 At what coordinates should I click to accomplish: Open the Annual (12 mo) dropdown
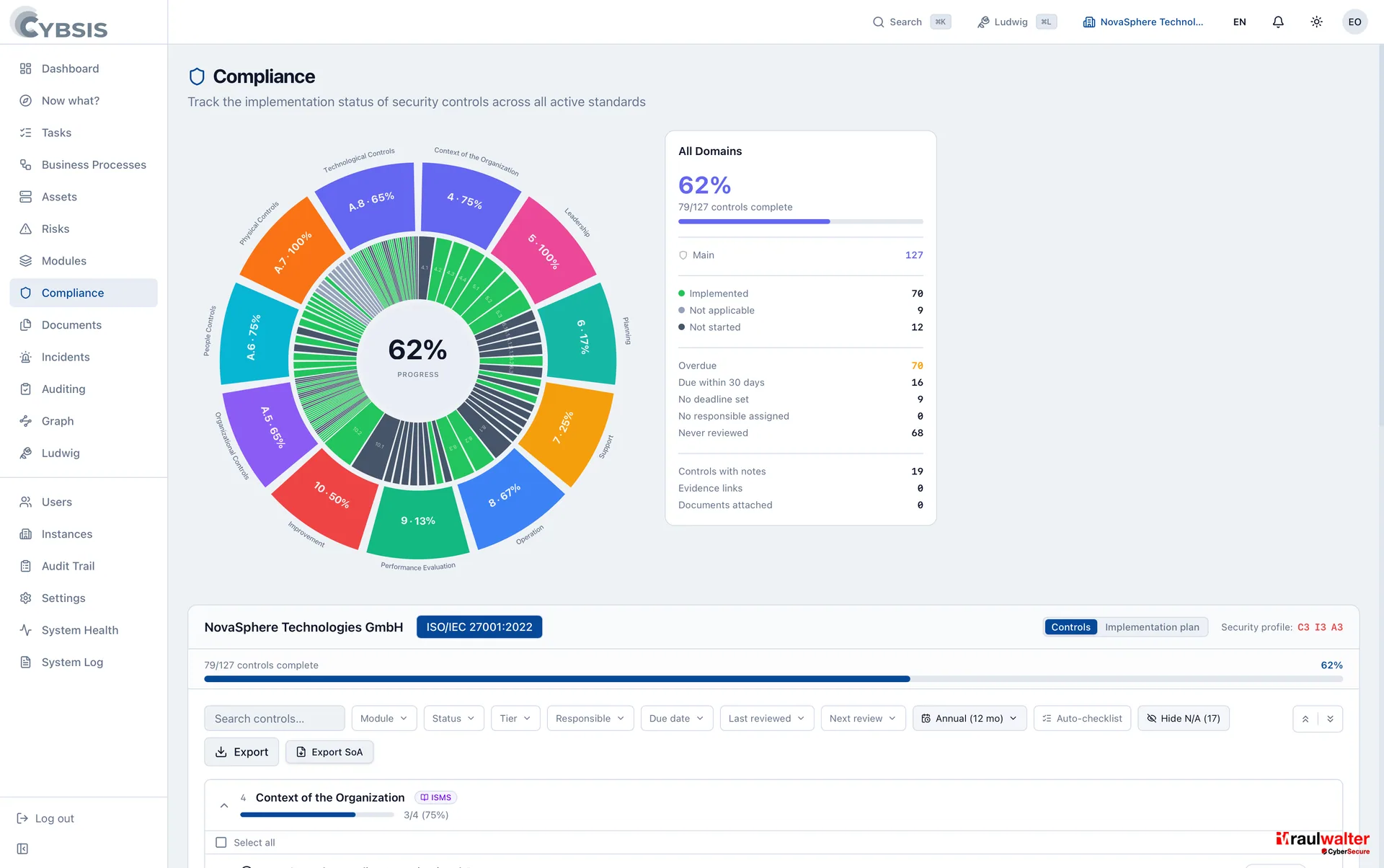pyautogui.click(x=970, y=718)
